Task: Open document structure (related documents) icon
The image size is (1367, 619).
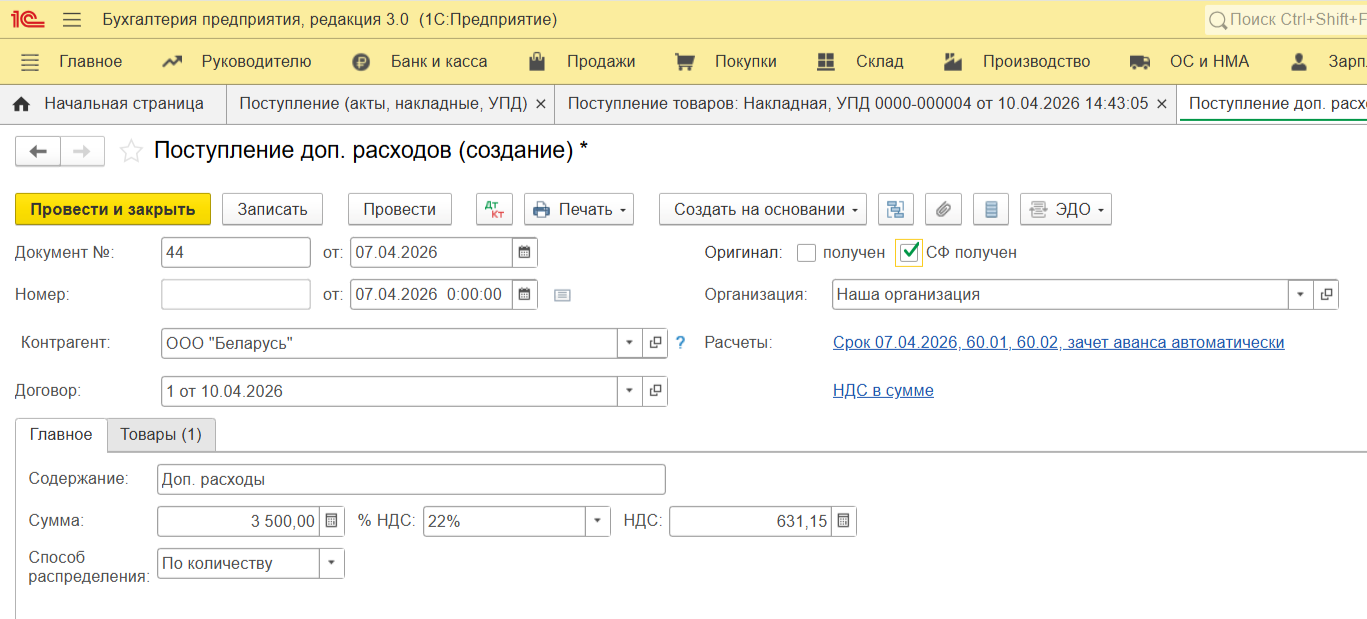Action: coord(896,209)
